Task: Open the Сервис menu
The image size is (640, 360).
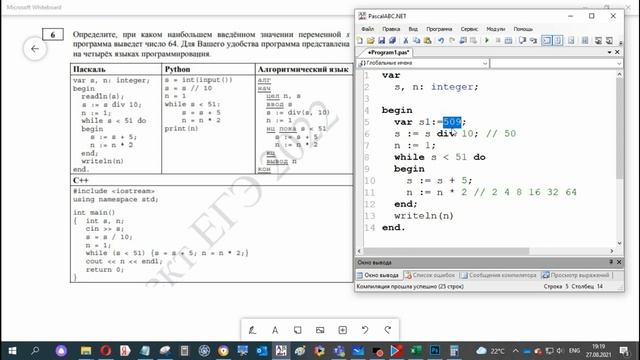Action: pyautogui.click(x=469, y=29)
